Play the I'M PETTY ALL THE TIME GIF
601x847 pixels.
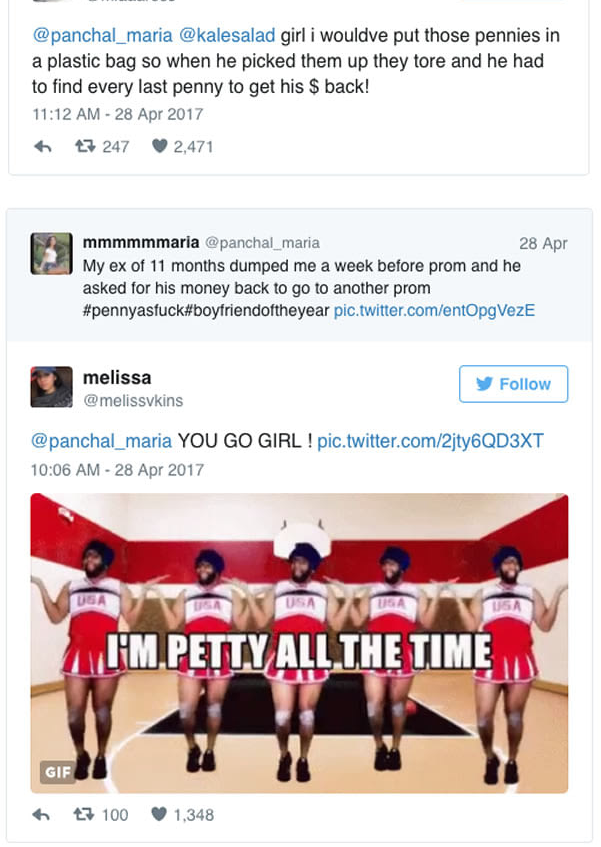(x=299, y=640)
